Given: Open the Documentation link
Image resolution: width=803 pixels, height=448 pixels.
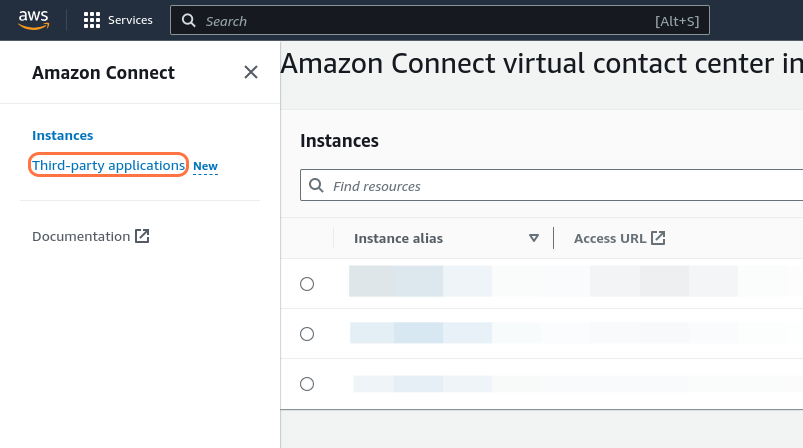Looking at the screenshot, I should coord(80,237).
